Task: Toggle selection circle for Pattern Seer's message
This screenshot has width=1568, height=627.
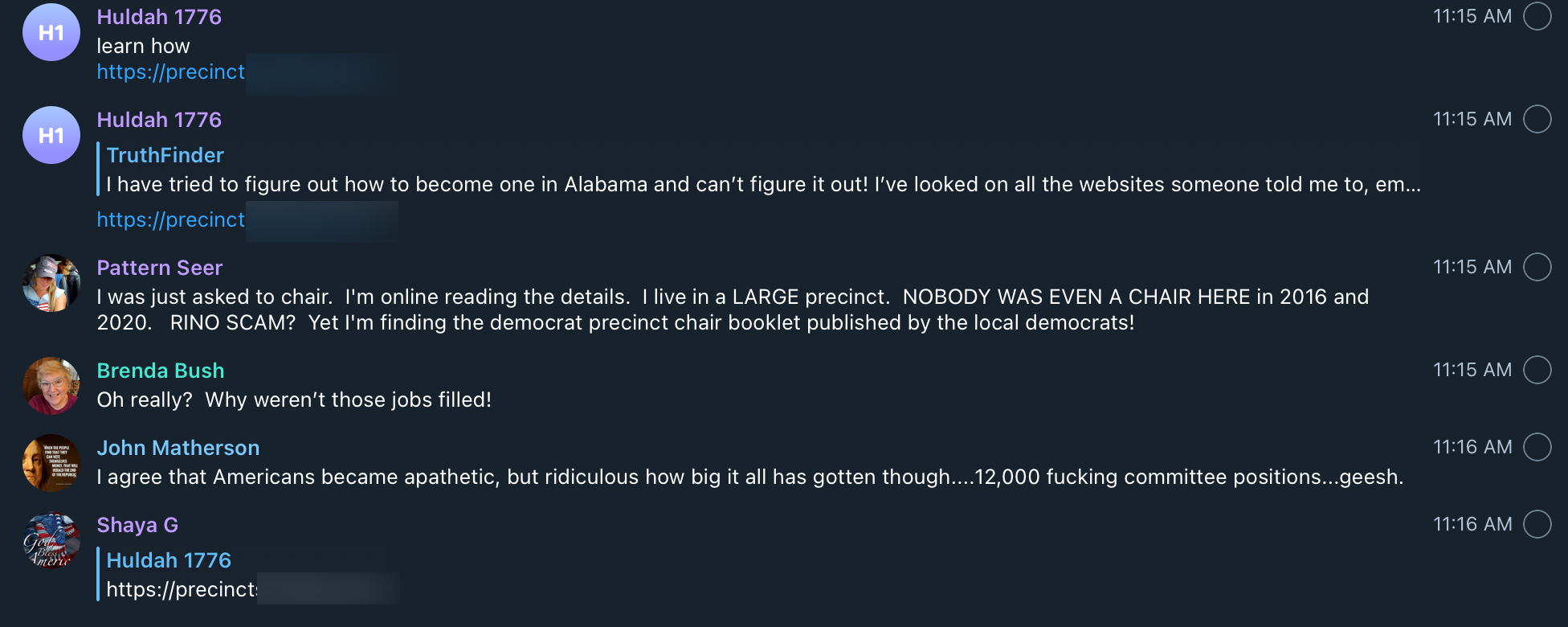Action: (x=1537, y=267)
